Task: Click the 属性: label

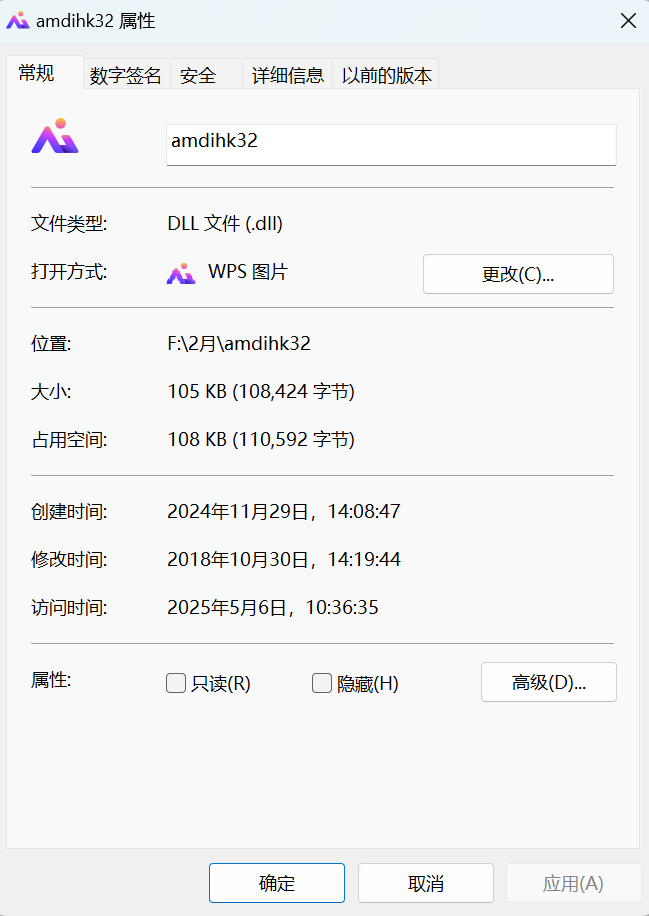Action: click(x=51, y=680)
